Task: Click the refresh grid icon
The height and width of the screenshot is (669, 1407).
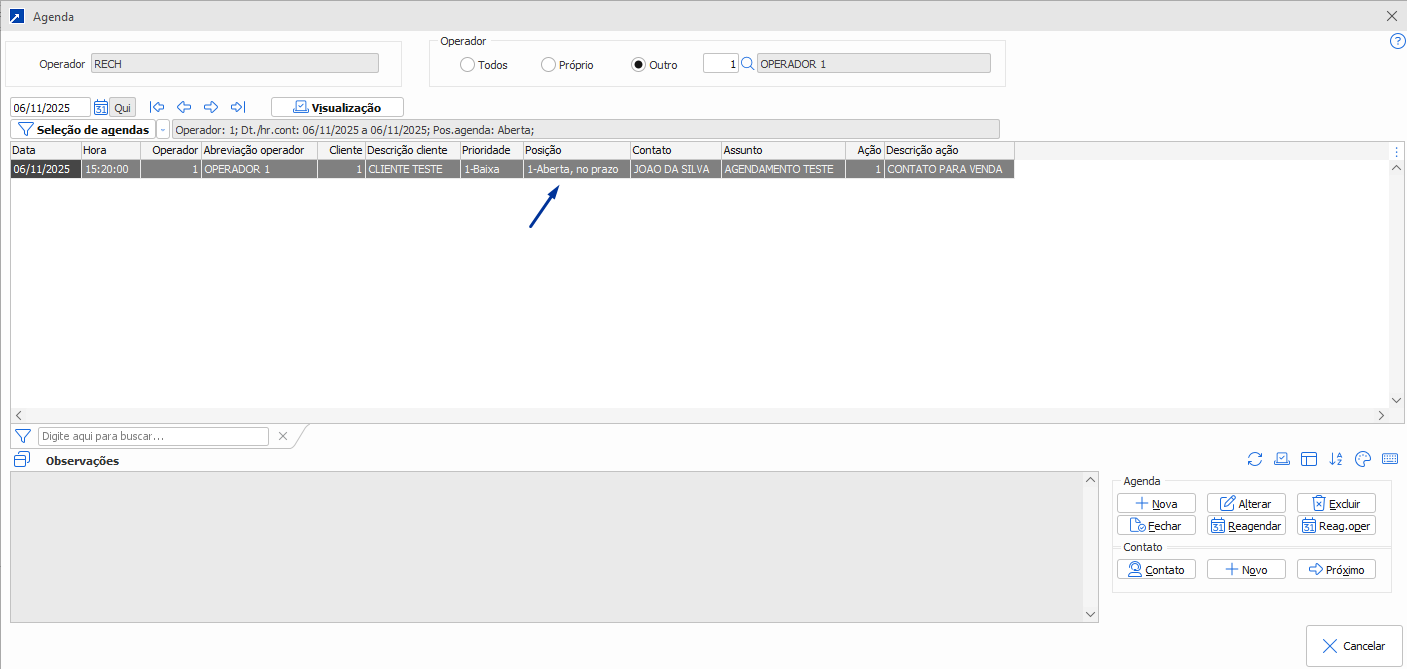Action: click(x=1255, y=459)
